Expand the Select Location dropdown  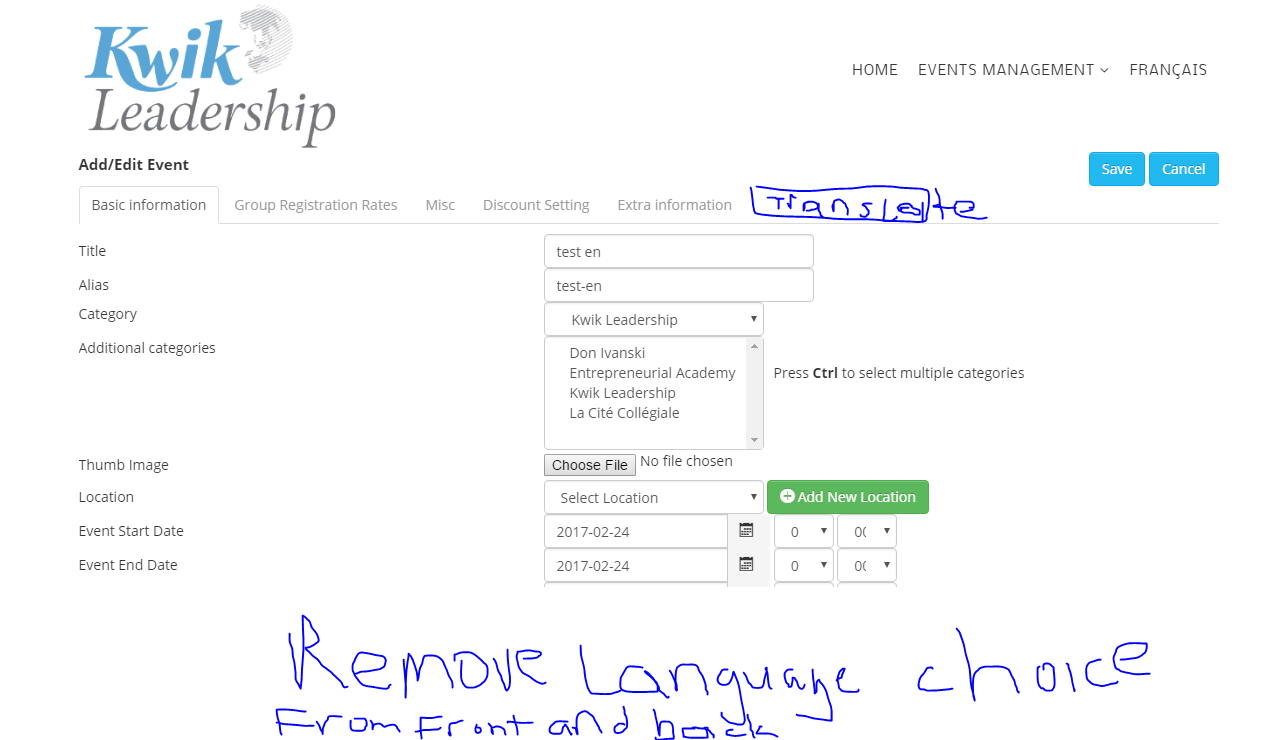point(654,497)
